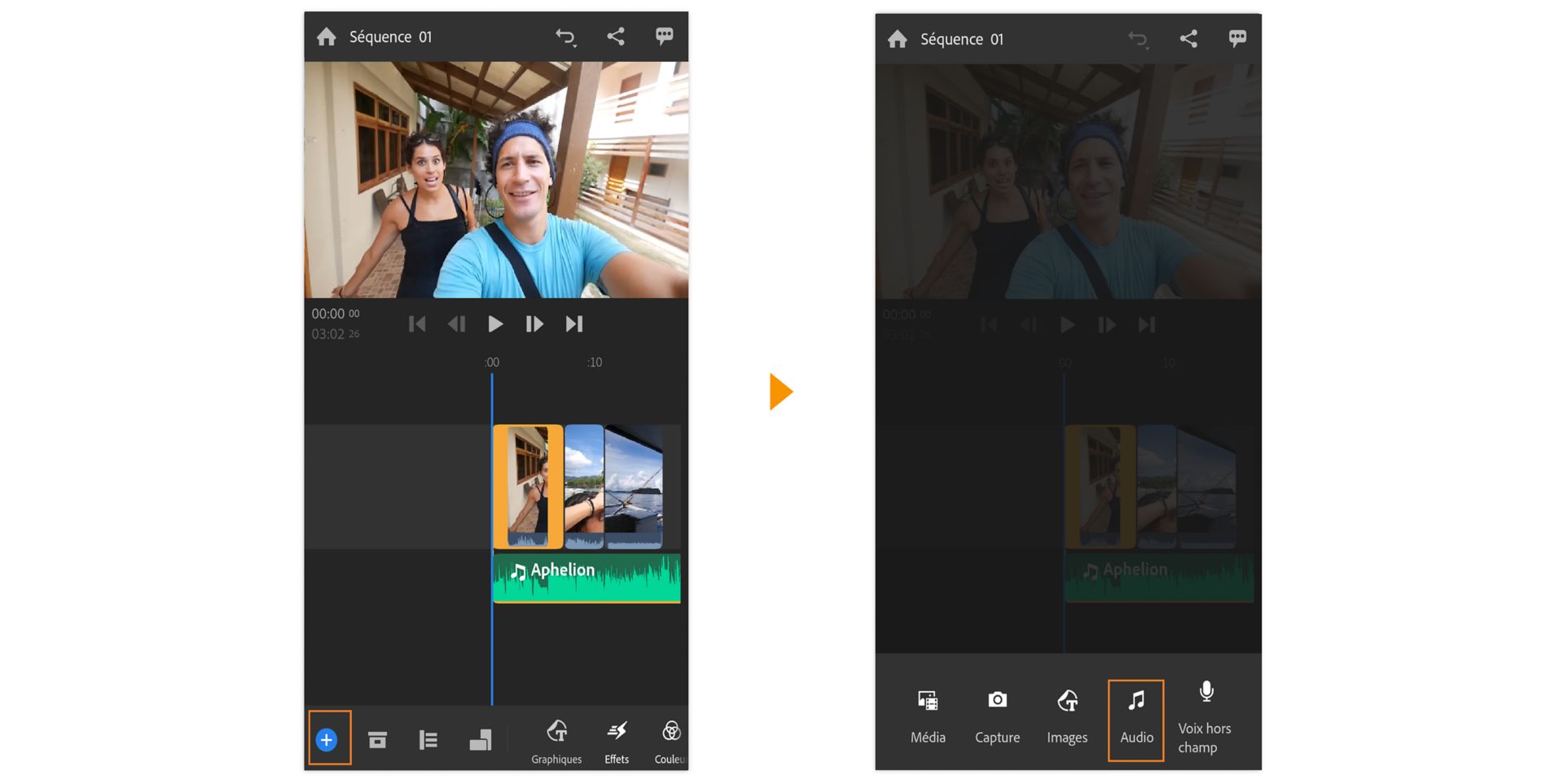Choose Média from the add menu

(x=928, y=717)
